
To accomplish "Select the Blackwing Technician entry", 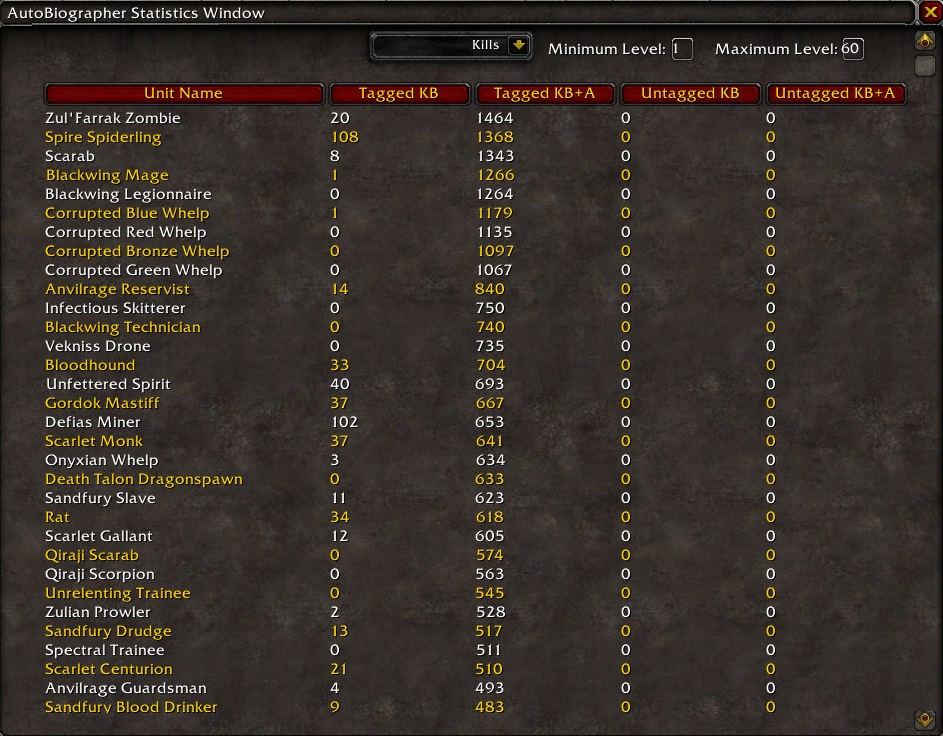I will (123, 327).
